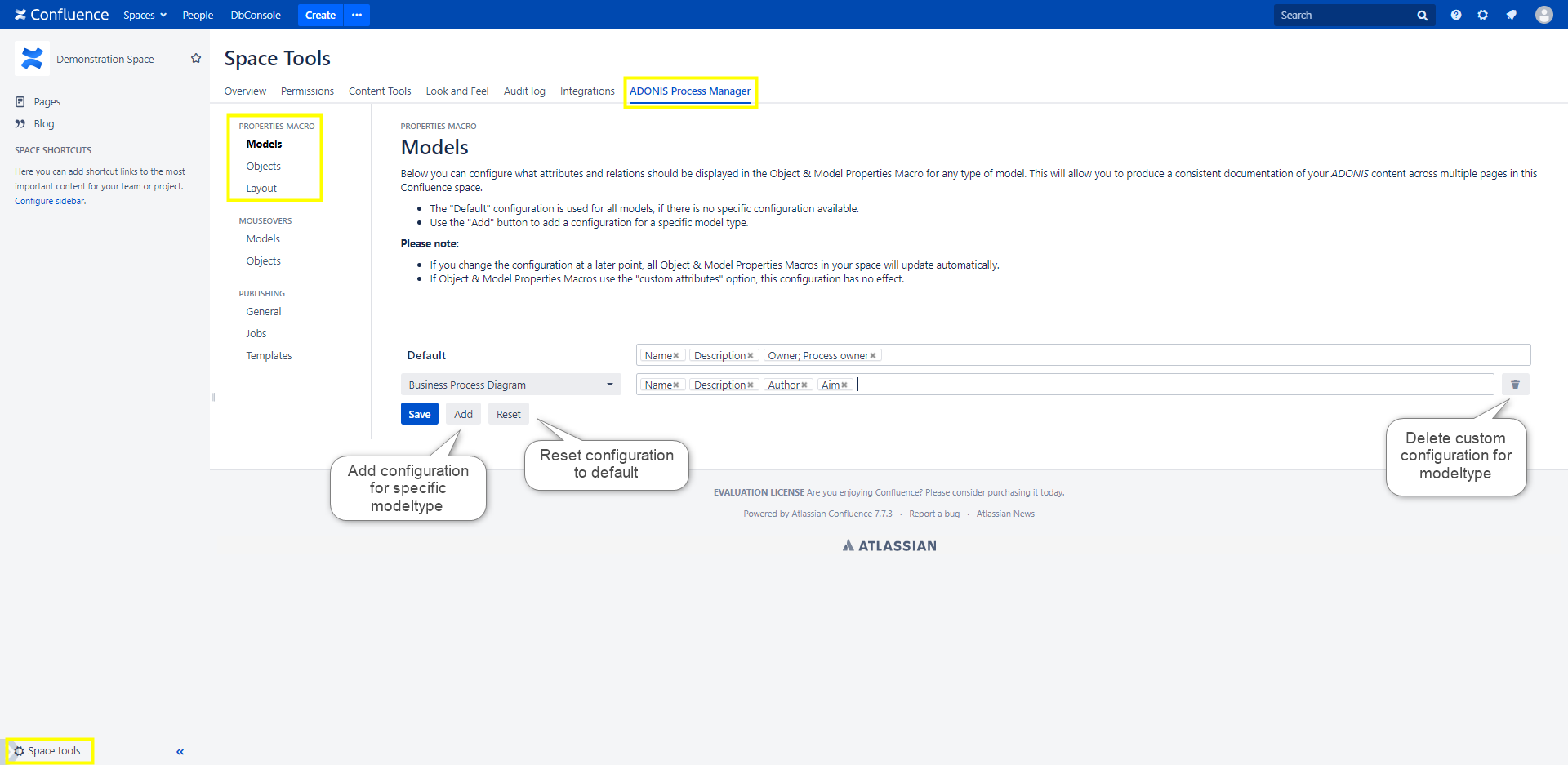Select General under Publishing
The image size is (1568, 765).
pyautogui.click(x=264, y=311)
